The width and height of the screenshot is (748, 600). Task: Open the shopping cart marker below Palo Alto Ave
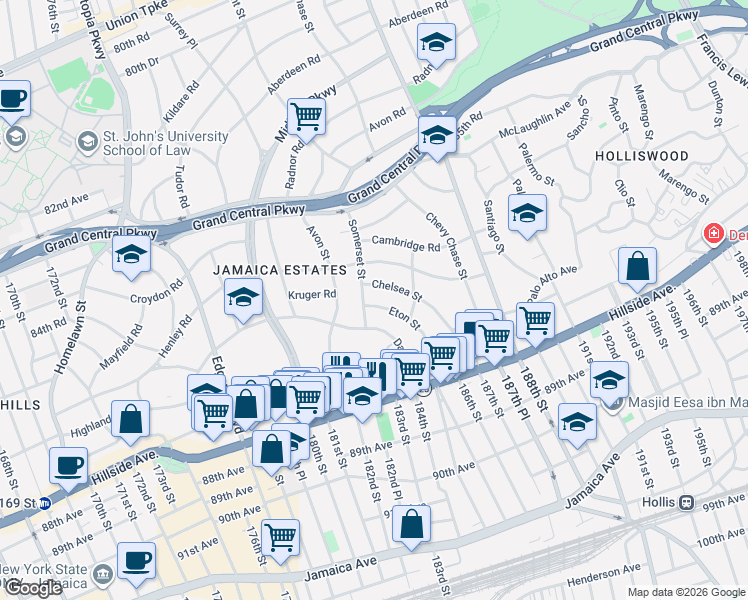tap(536, 323)
